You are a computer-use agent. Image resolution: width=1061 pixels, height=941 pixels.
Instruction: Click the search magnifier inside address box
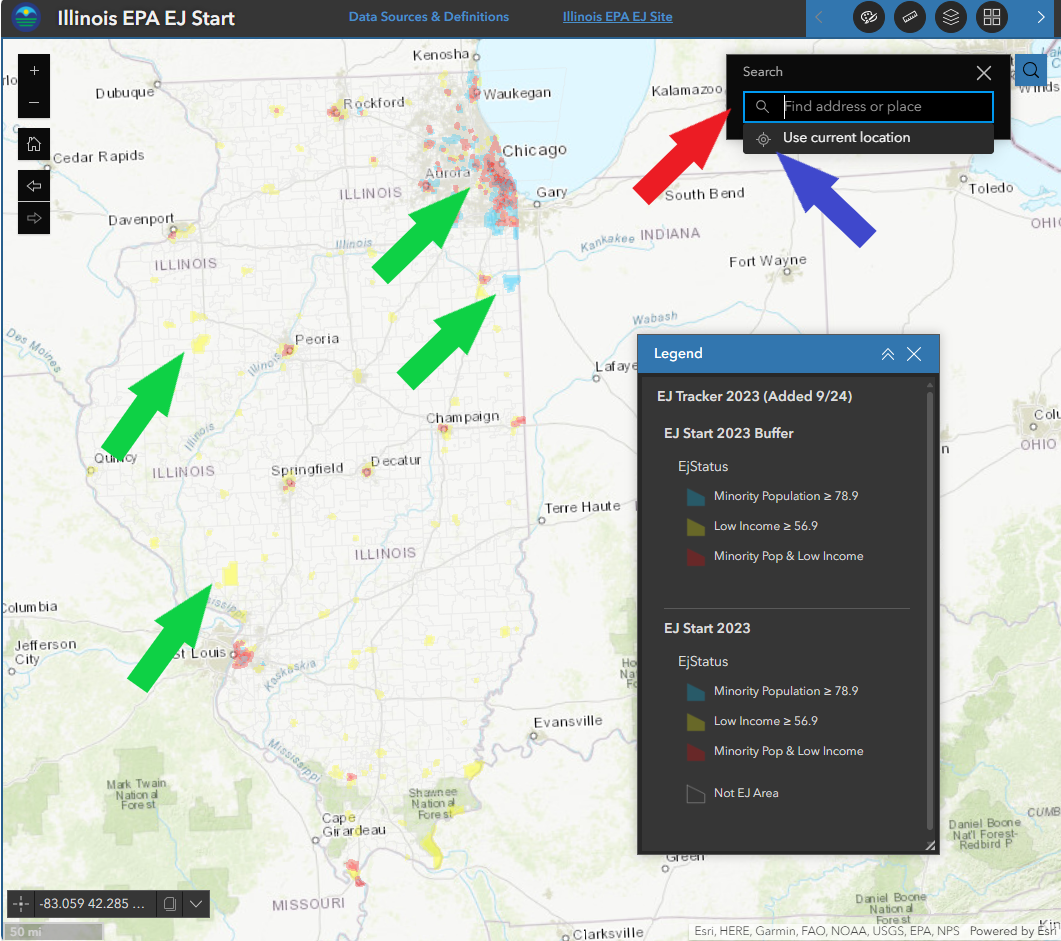tap(763, 106)
